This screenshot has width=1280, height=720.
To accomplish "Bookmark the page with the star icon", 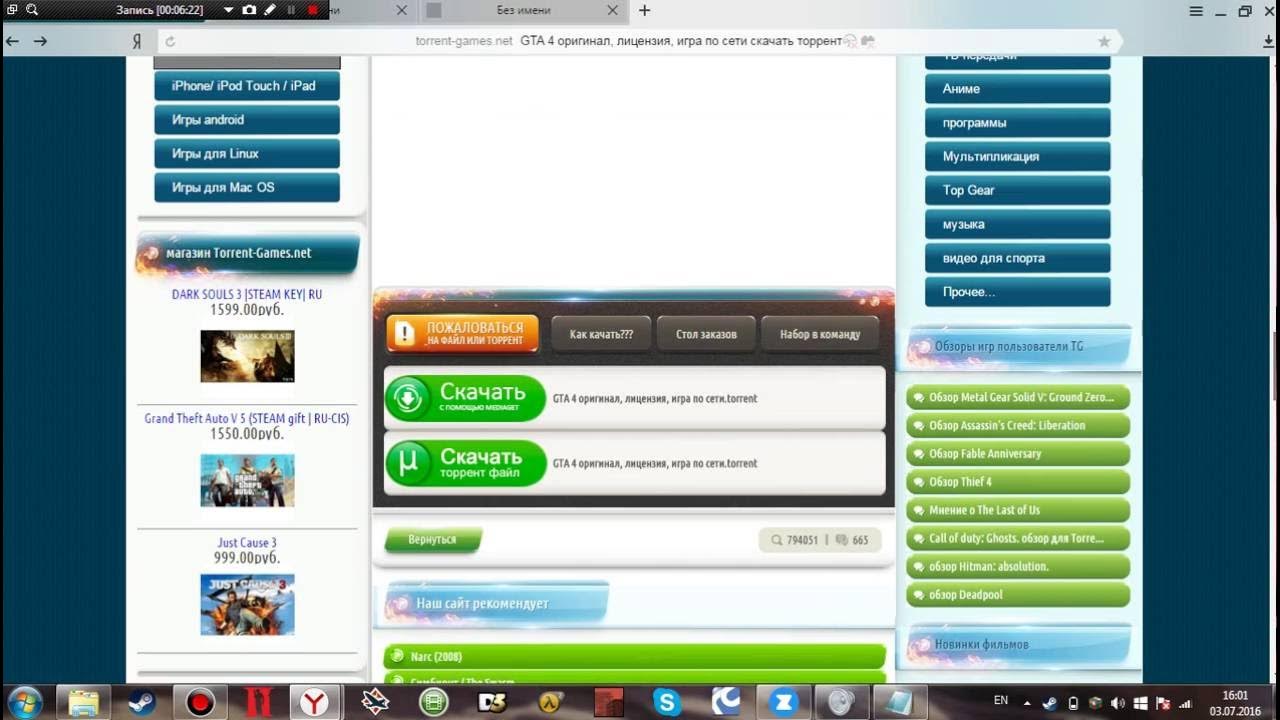I will (1104, 41).
